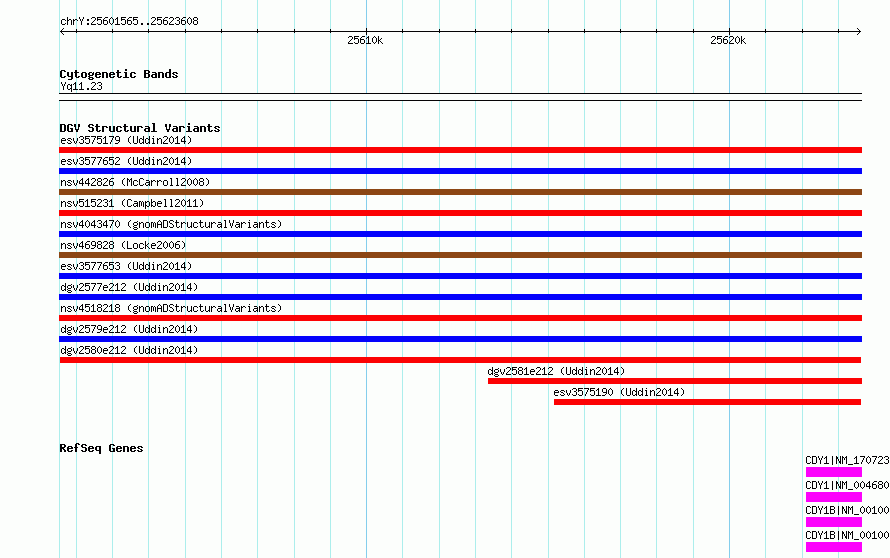This screenshot has width=890, height=558.
Task: Select the first nsv4043470 gnomAD blue bar
Action: tap(460, 234)
